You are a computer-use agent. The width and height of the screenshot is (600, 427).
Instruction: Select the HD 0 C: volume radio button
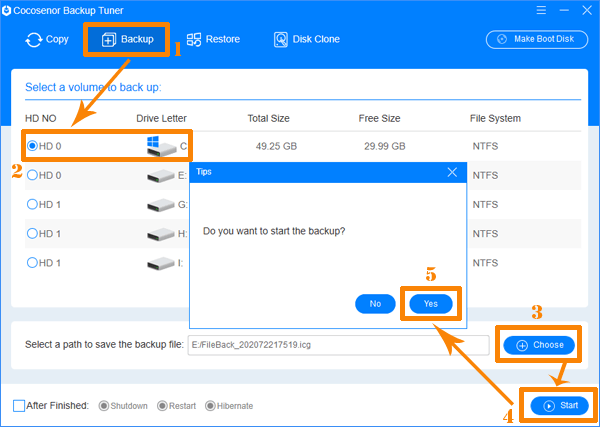(x=32, y=146)
